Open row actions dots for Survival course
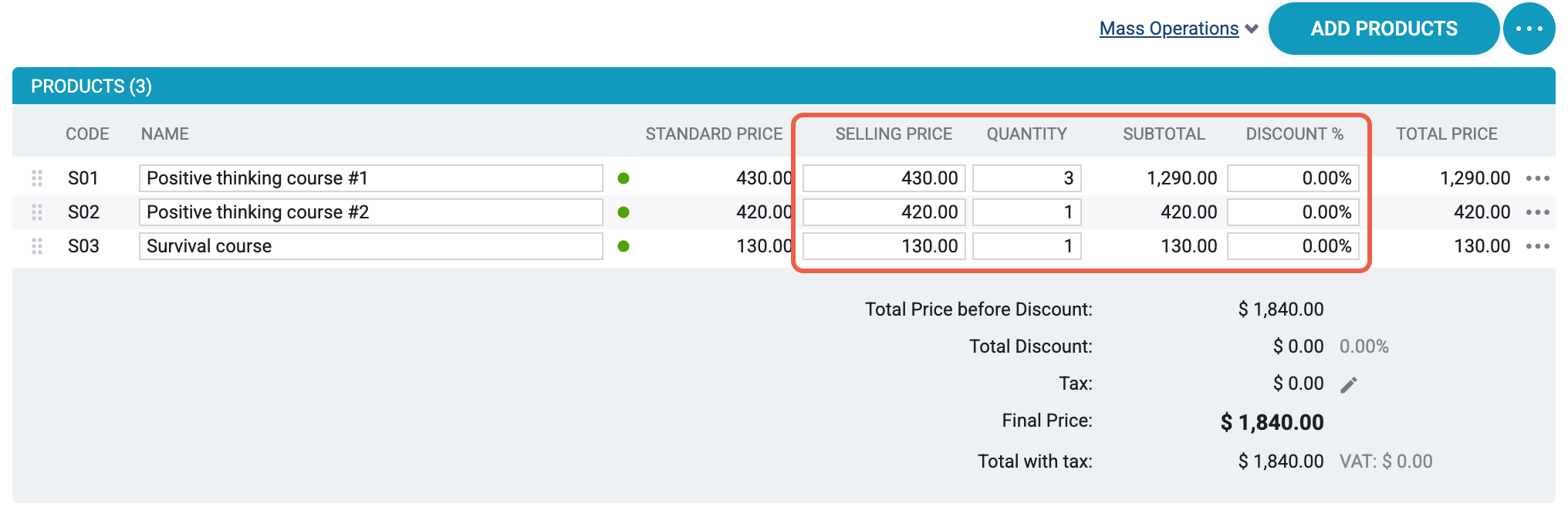Screen dimensions: 1568x514 tap(1538, 246)
